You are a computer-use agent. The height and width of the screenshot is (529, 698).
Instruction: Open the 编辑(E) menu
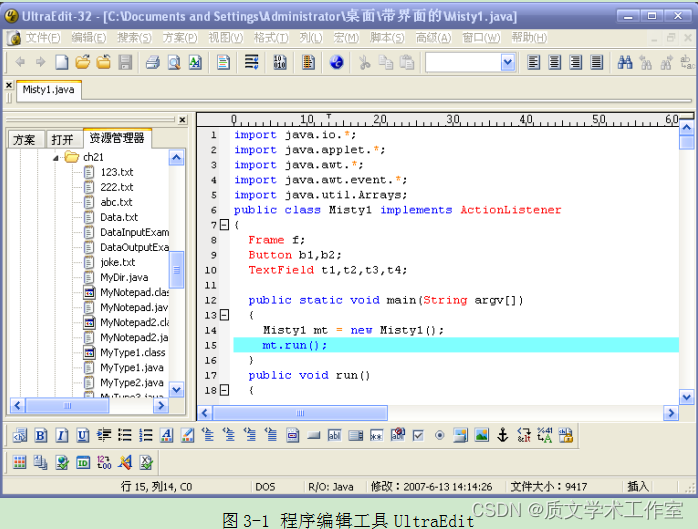pyautogui.click(x=88, y=38)
